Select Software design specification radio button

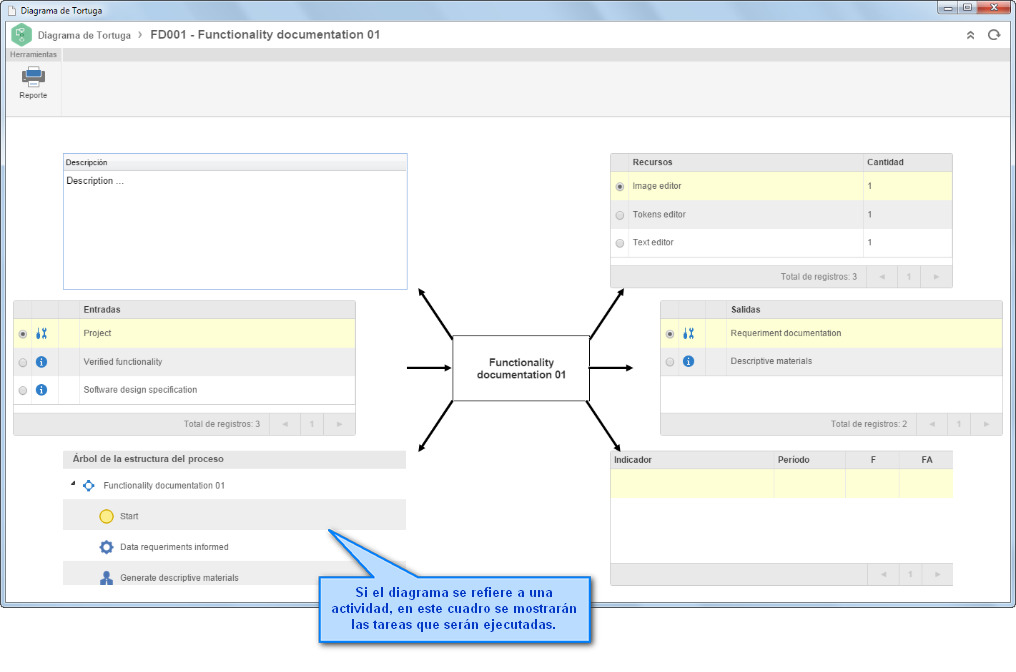click(x=23, y=390)
